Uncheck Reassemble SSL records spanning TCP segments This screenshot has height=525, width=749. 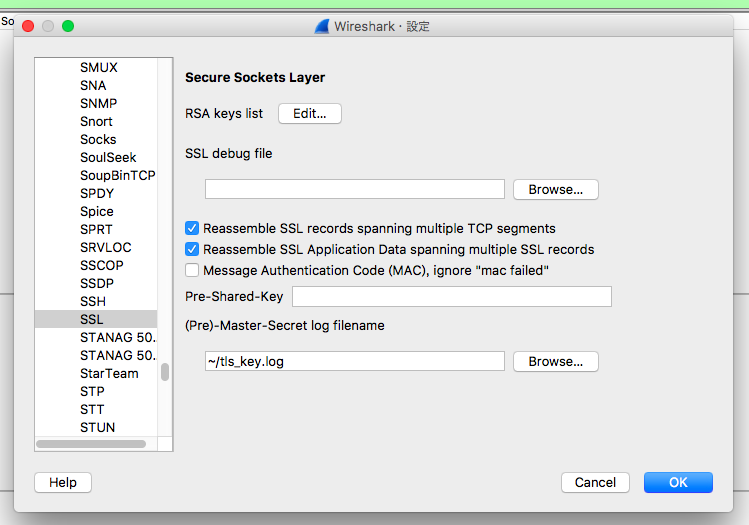pyautogui.click(x=192, y=228)
